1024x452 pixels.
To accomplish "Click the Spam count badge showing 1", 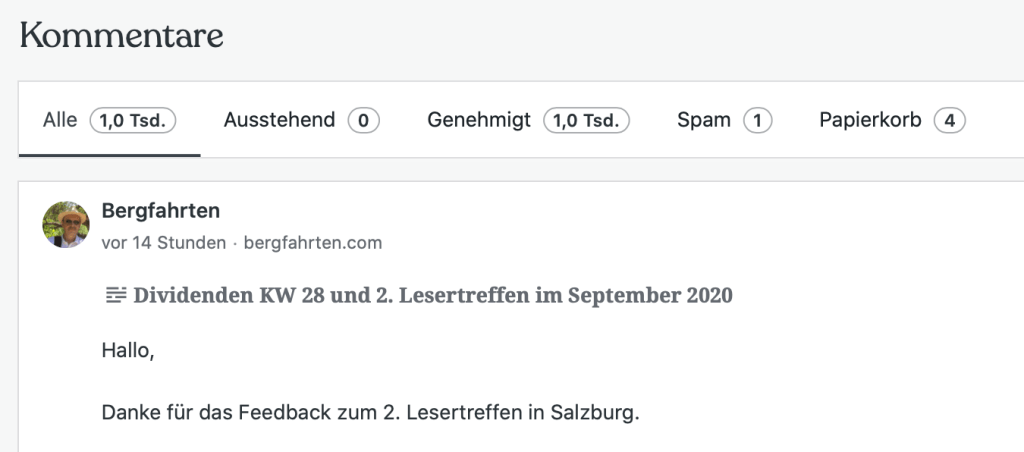I will [x=757, y=121].
